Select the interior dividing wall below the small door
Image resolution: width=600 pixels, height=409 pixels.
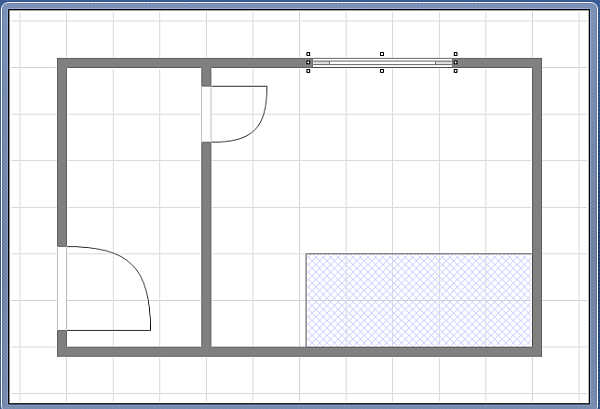[x=206, y=245]
